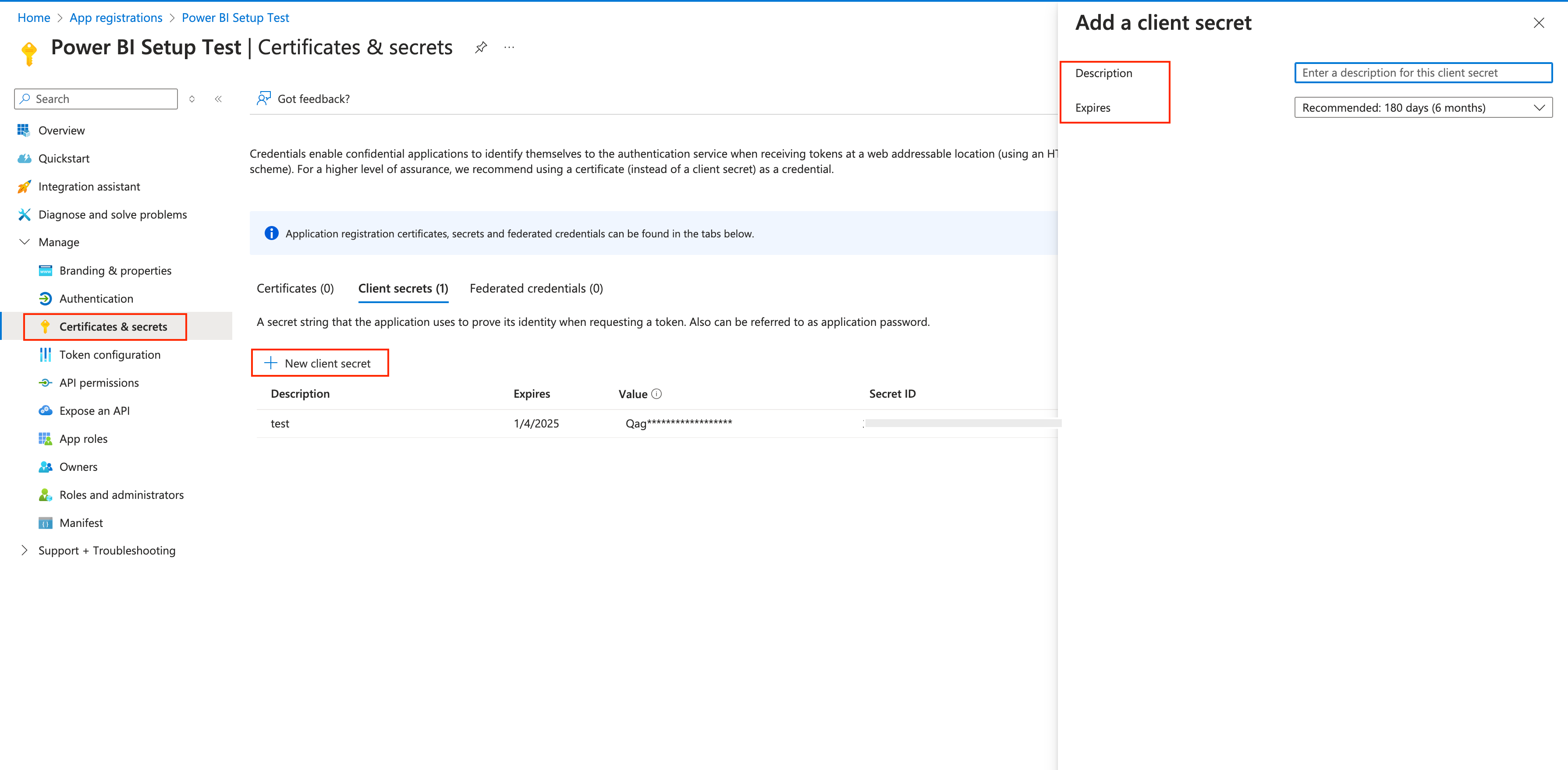Click the Power BI Setup Test breadcrumb
The height and width of the screenshot is (770, 1568).
236,18
